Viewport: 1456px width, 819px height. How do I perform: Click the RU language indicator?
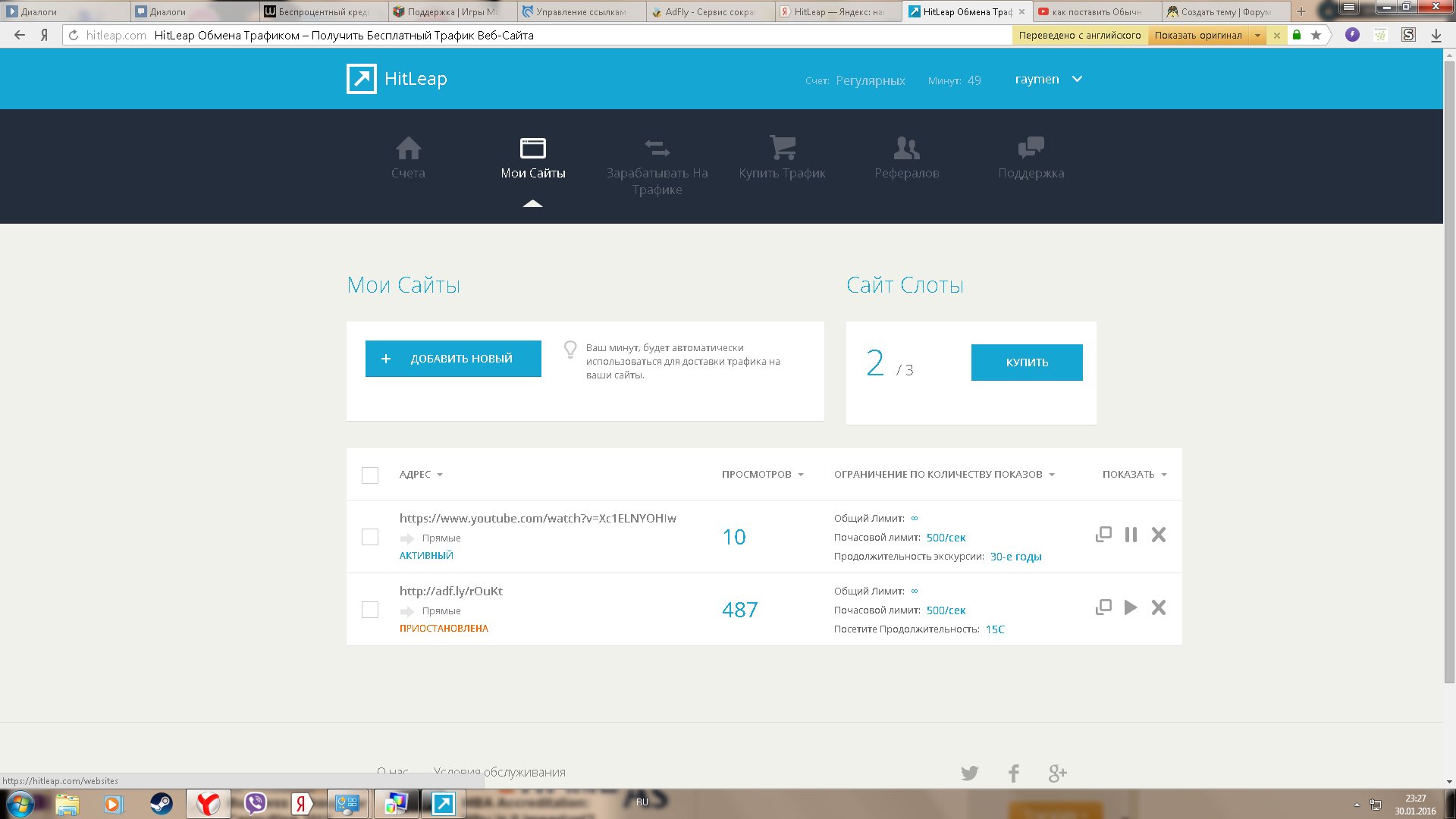642,802
